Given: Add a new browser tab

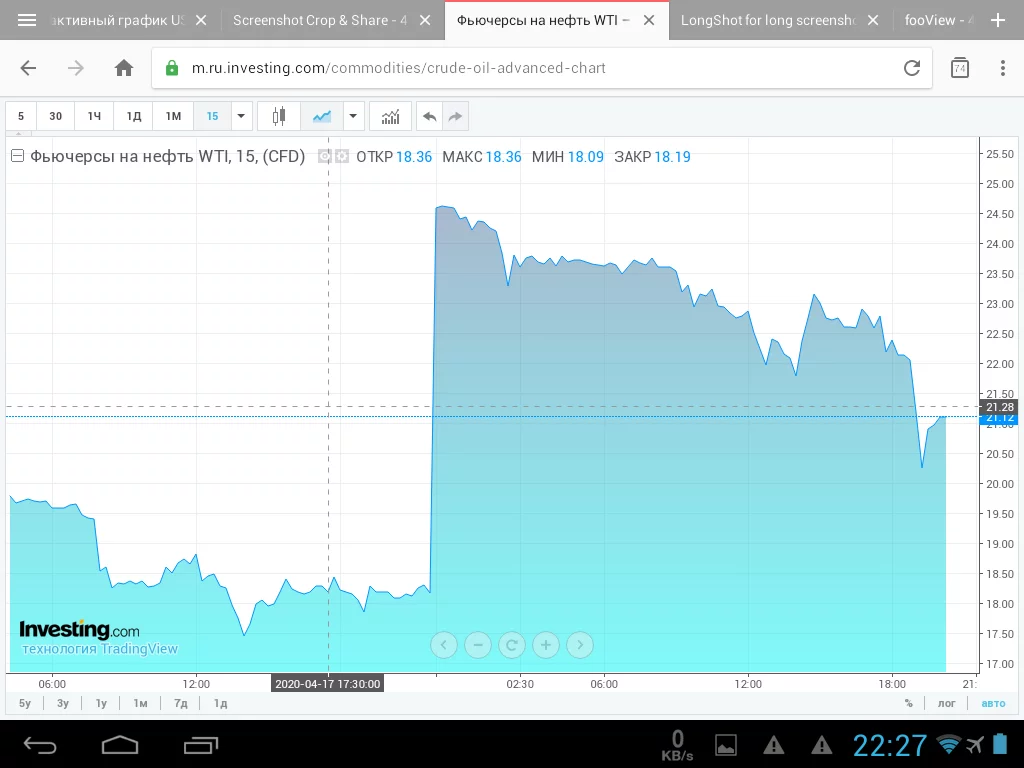Looking at the screenshot, I should pos(998,20).
